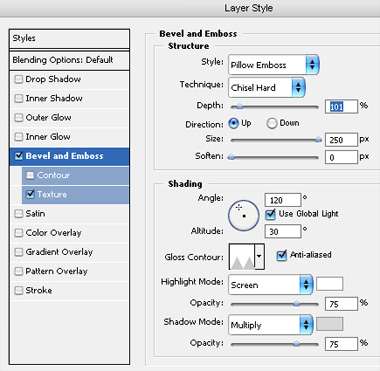The image size is (380, 371).
Task: Open the Gloss Contour picker arrow
Action: [260, 256]
